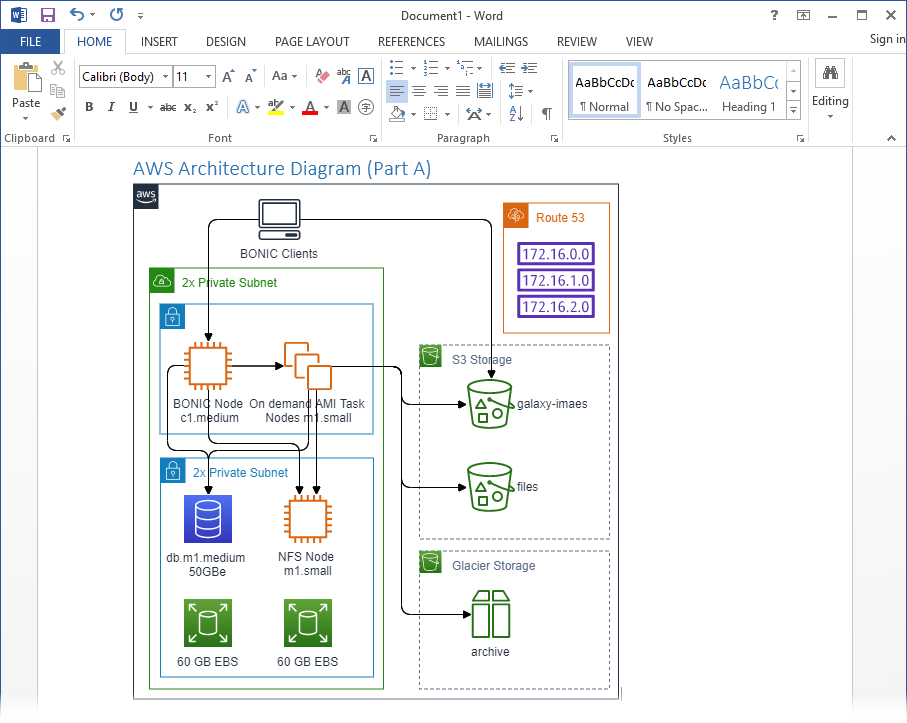The height and width of the screenshot is (723, 907).
Task: Toggle Superscript formatting
Action: 212,107
